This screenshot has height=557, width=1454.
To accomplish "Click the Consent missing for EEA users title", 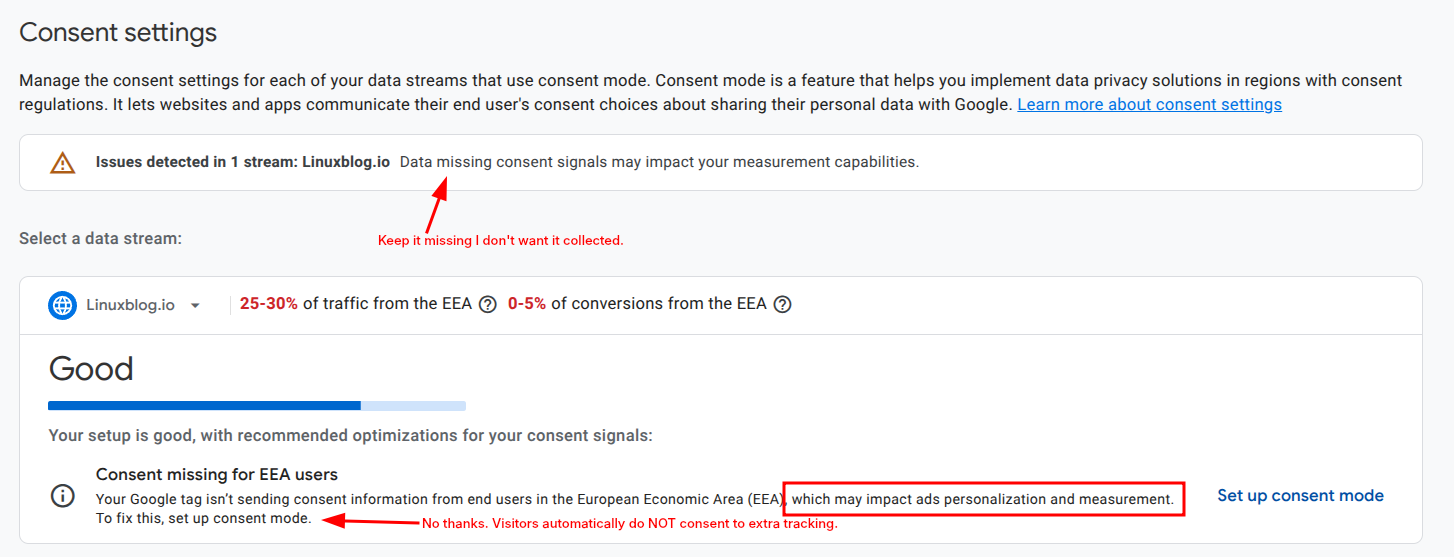I will 217,474.
